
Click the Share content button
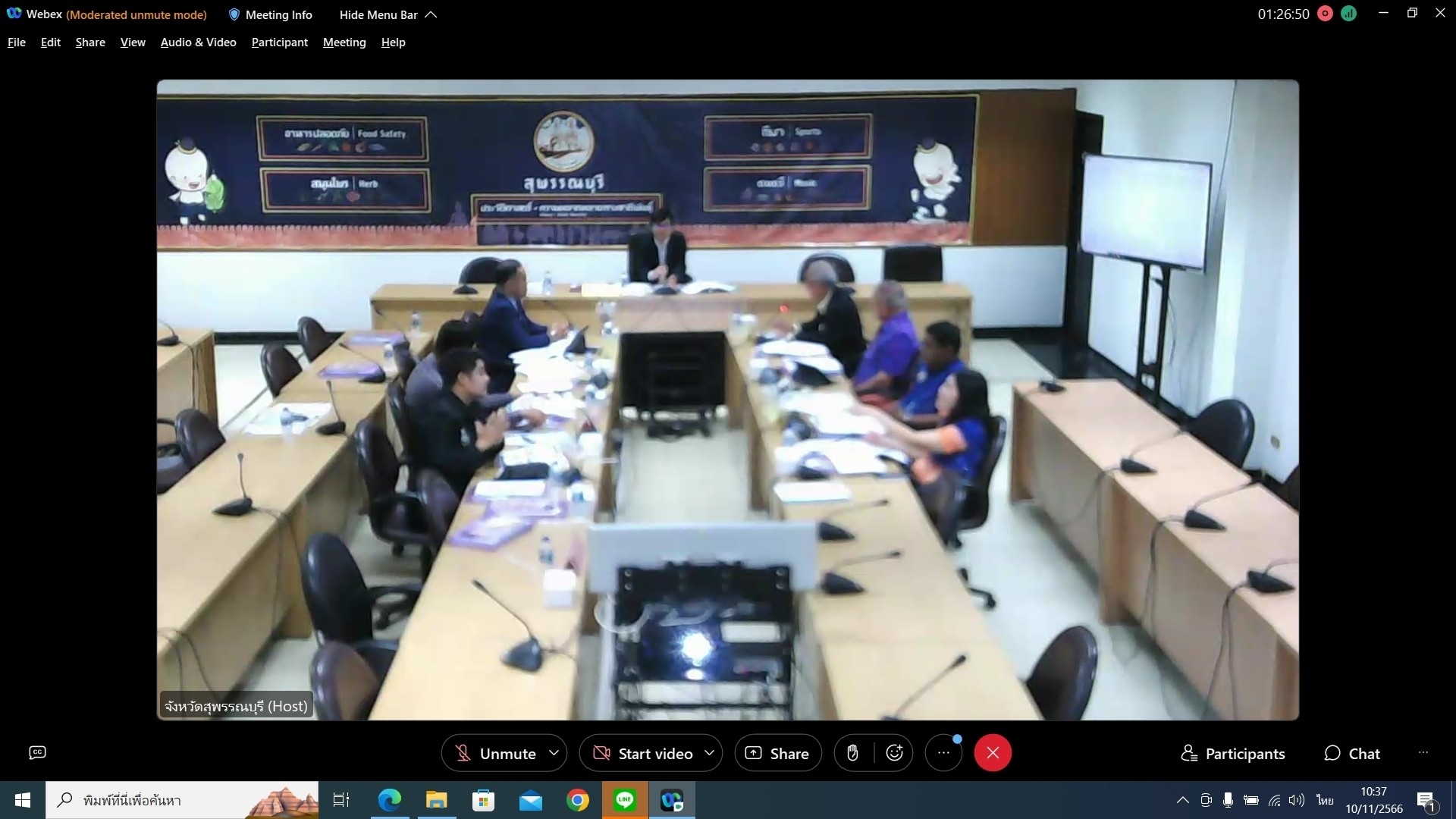(778, 753)
